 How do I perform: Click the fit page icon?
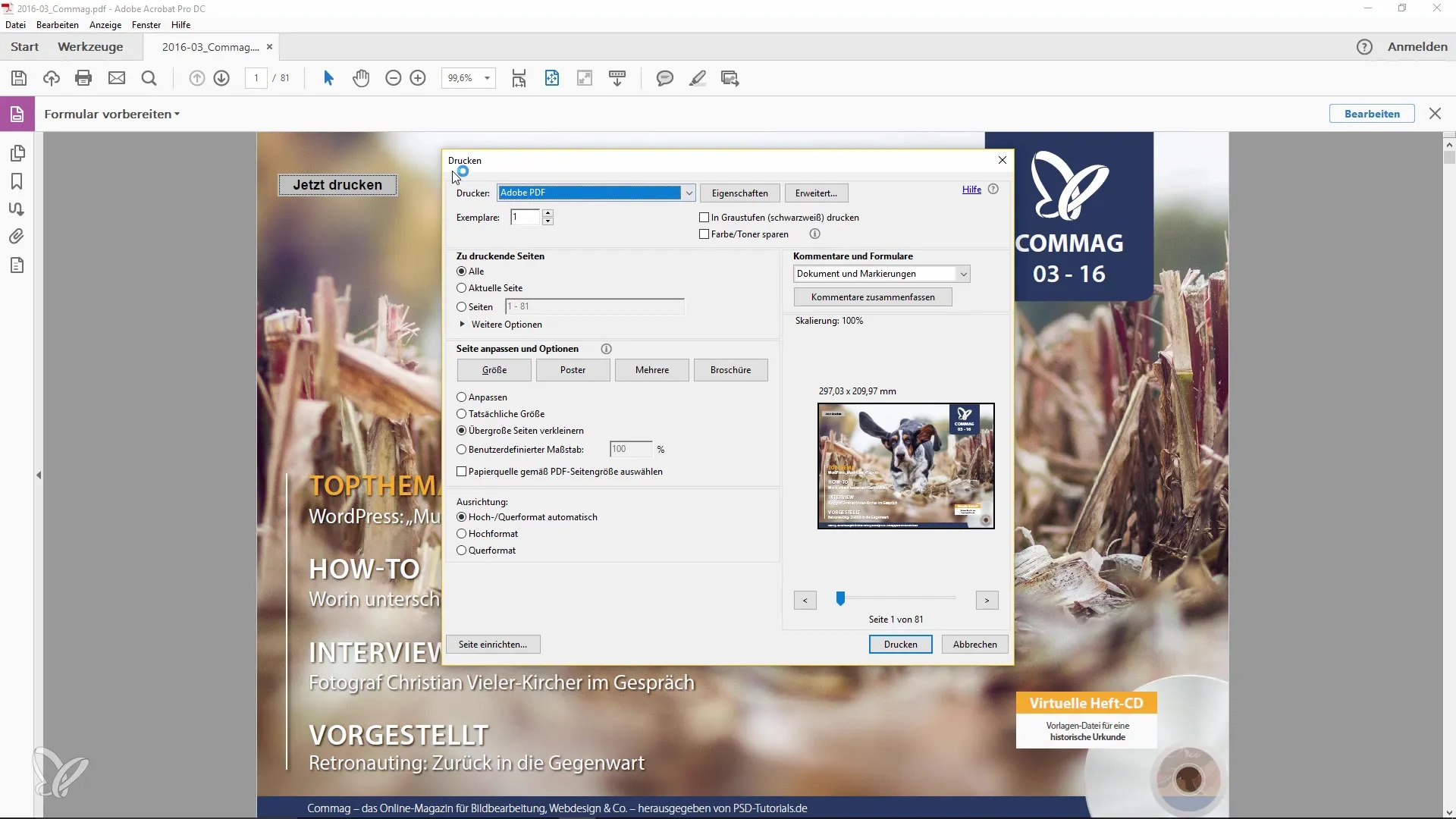click(552, 78)
